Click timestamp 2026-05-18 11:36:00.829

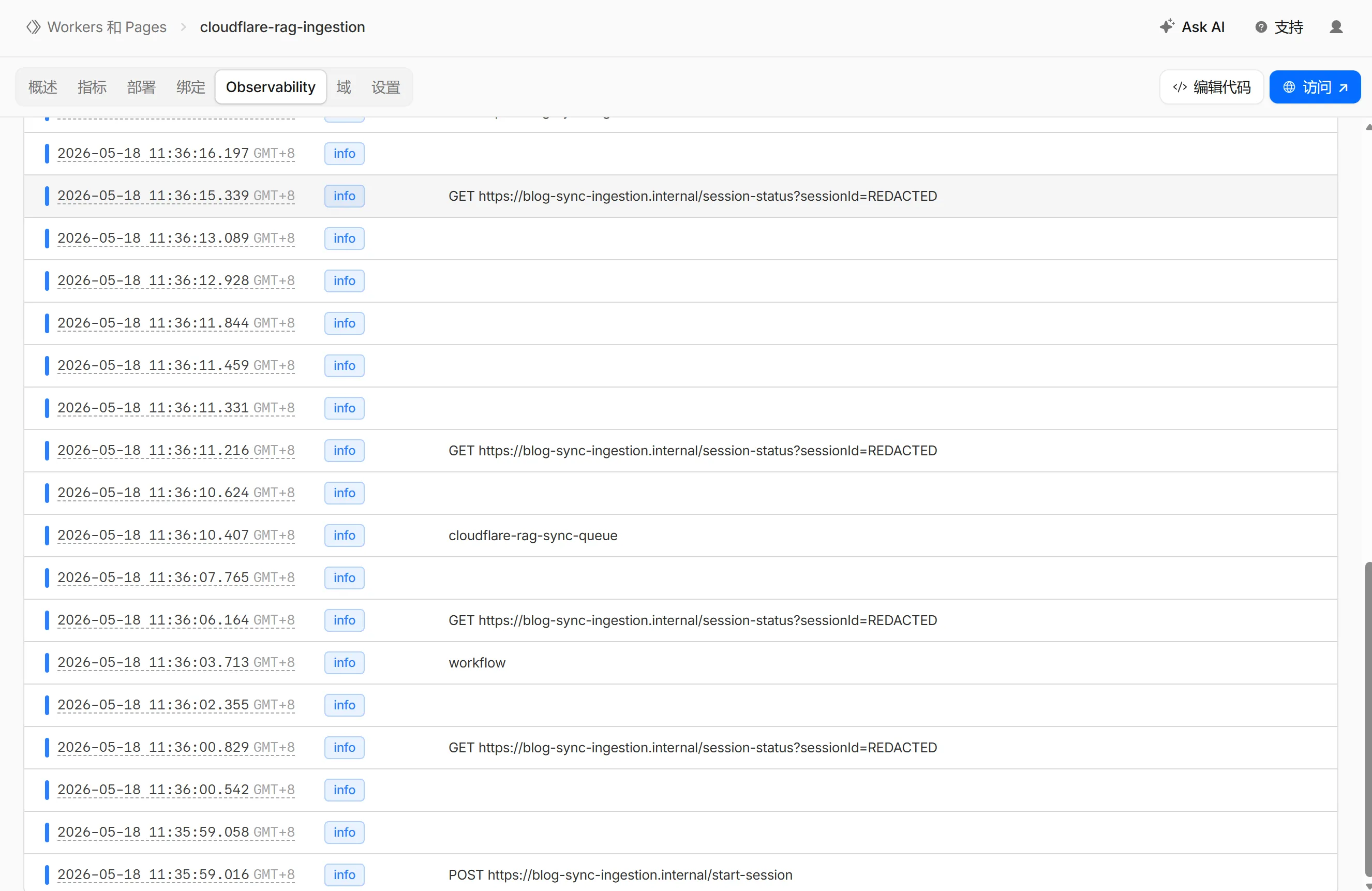coord(176,747)
